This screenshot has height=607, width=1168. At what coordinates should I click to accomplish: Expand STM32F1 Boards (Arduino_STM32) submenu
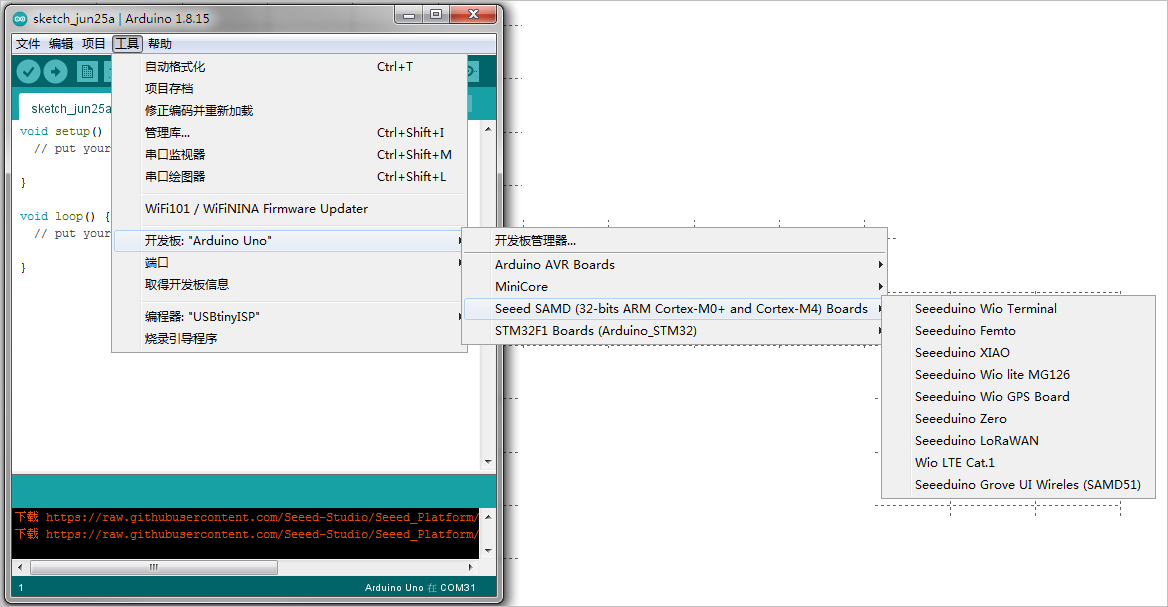[x=675, y=331]
